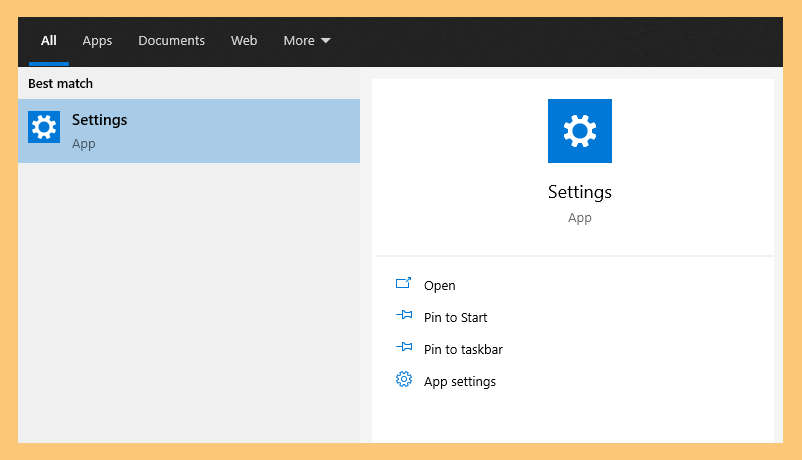
Task: Click the App settings gear icon
Action: tap(404, 379)
